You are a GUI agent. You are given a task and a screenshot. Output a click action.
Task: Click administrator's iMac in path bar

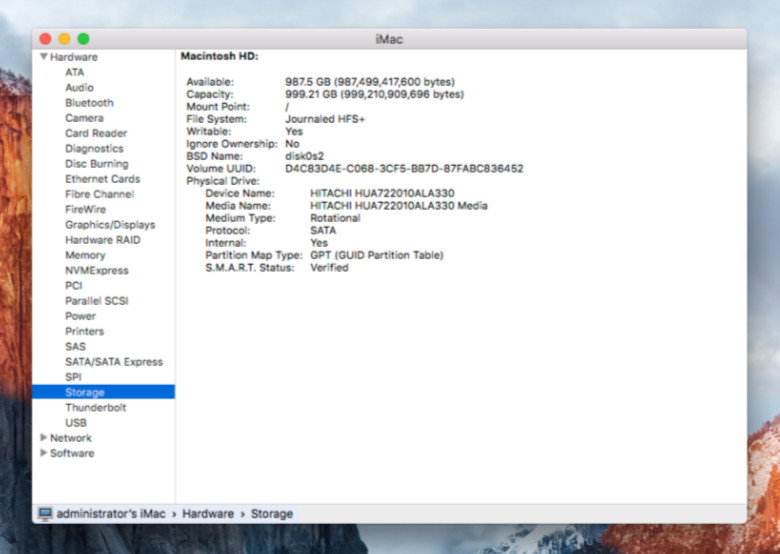pyautogui.click(x=111, y=514)
